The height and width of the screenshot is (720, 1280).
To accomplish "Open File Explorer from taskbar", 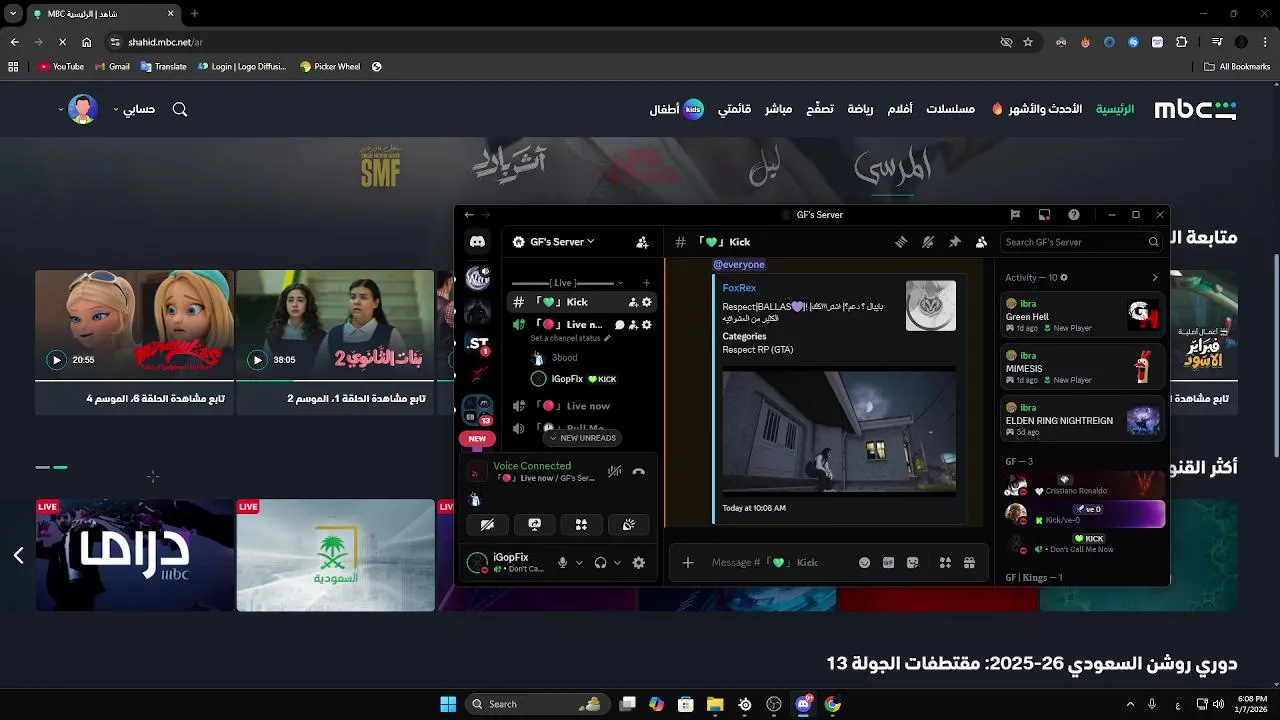I will (x=714, y=704).
